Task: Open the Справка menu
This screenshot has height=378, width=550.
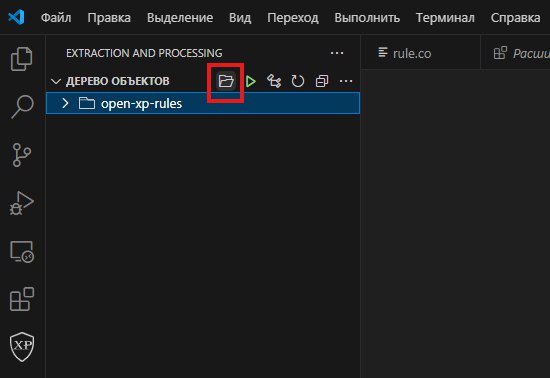Action: [515, 18]
